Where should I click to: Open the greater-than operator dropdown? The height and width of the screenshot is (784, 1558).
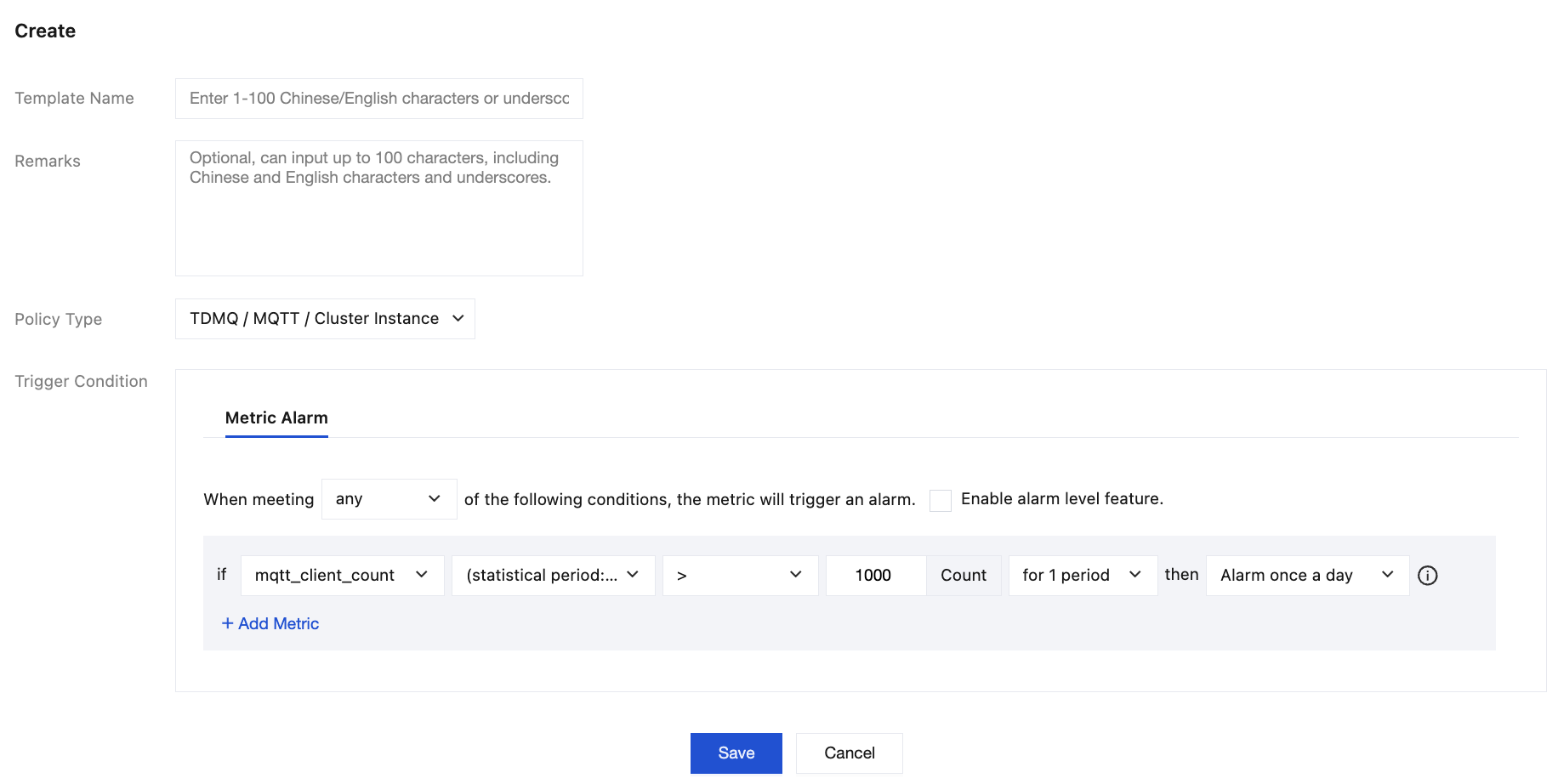(x=740, y=576)
